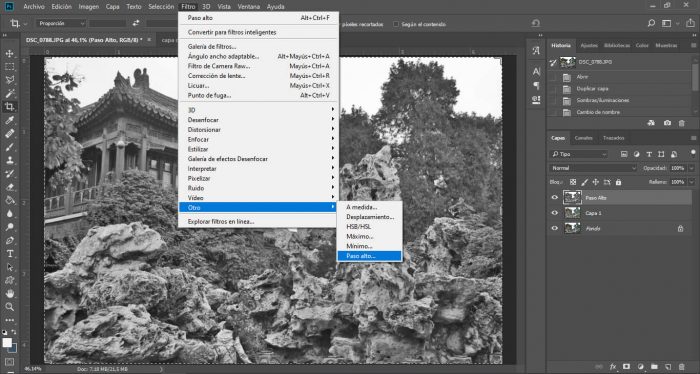Select the Eraser tool
The image size is (700, 374).
9,187
